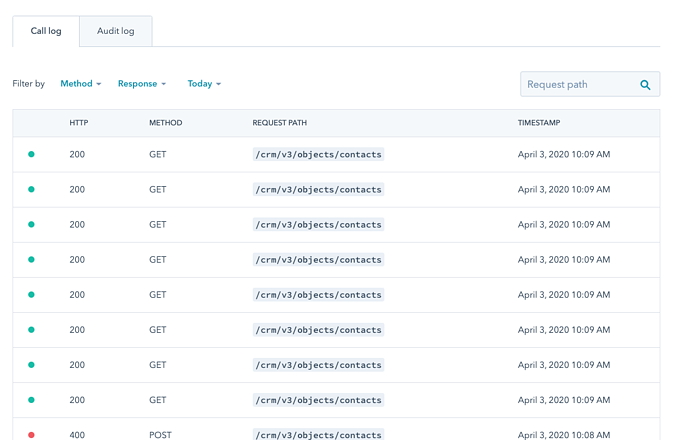Select the Call log tab

click(46, 31)
